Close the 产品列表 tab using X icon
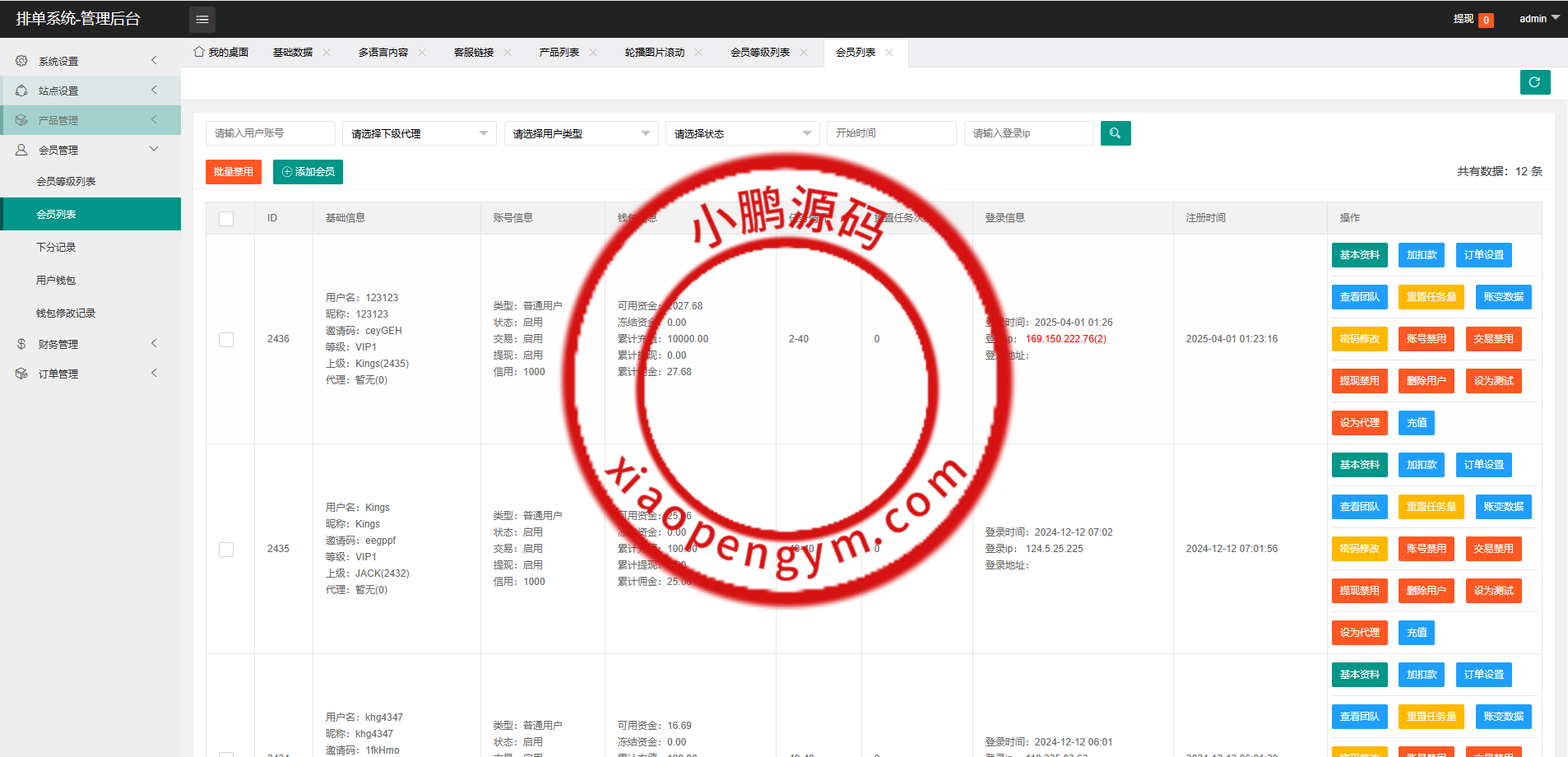The image size is (1568, 757). tap(593, 53)
